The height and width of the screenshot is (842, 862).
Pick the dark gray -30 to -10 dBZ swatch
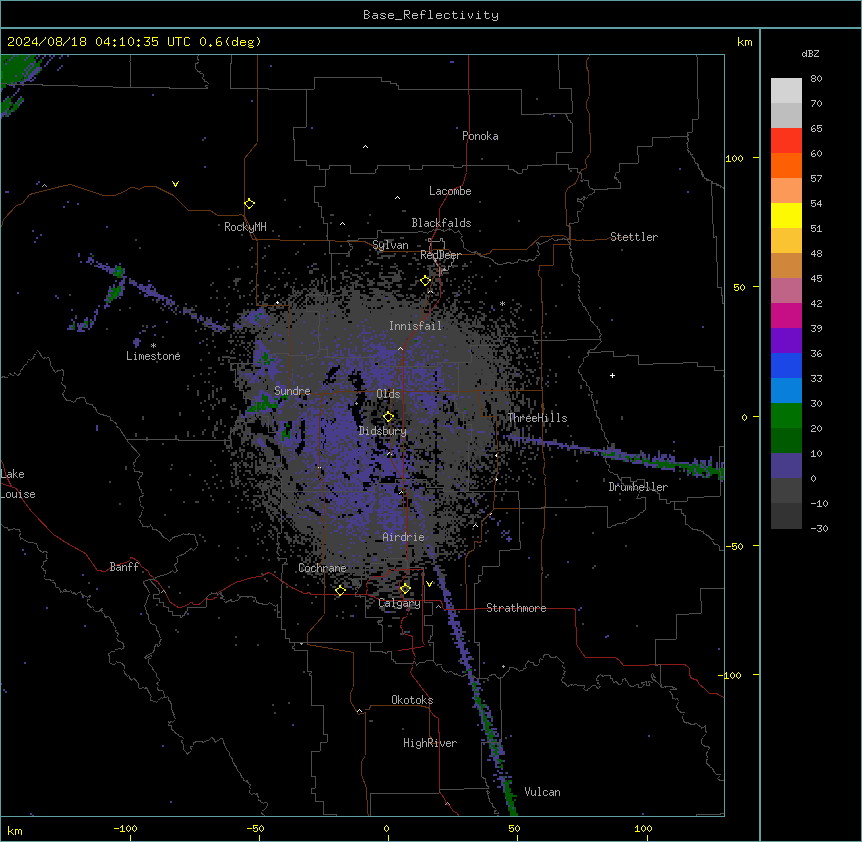(786, 516)
